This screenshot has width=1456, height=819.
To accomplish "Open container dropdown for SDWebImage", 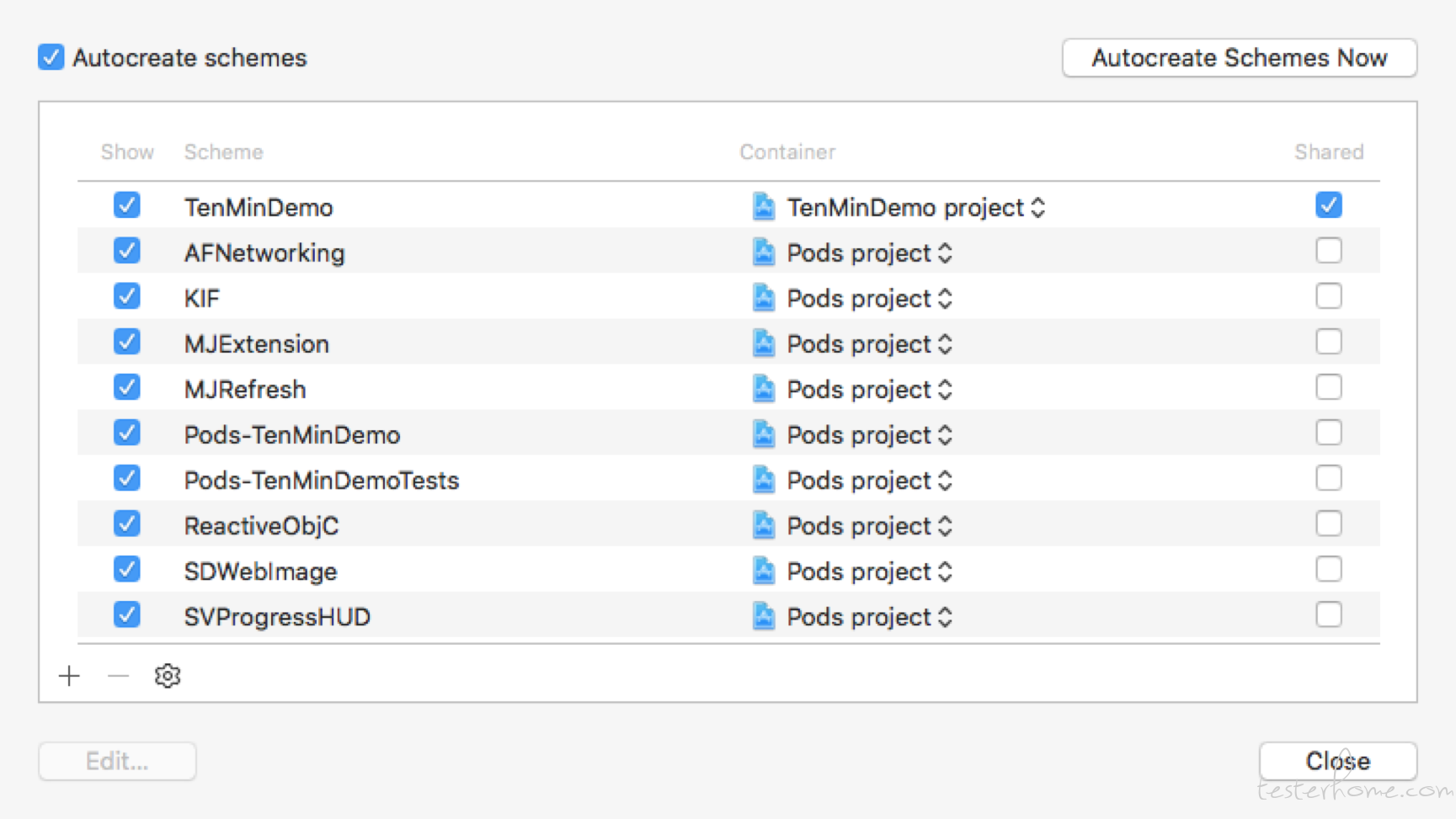I will 945,572.
